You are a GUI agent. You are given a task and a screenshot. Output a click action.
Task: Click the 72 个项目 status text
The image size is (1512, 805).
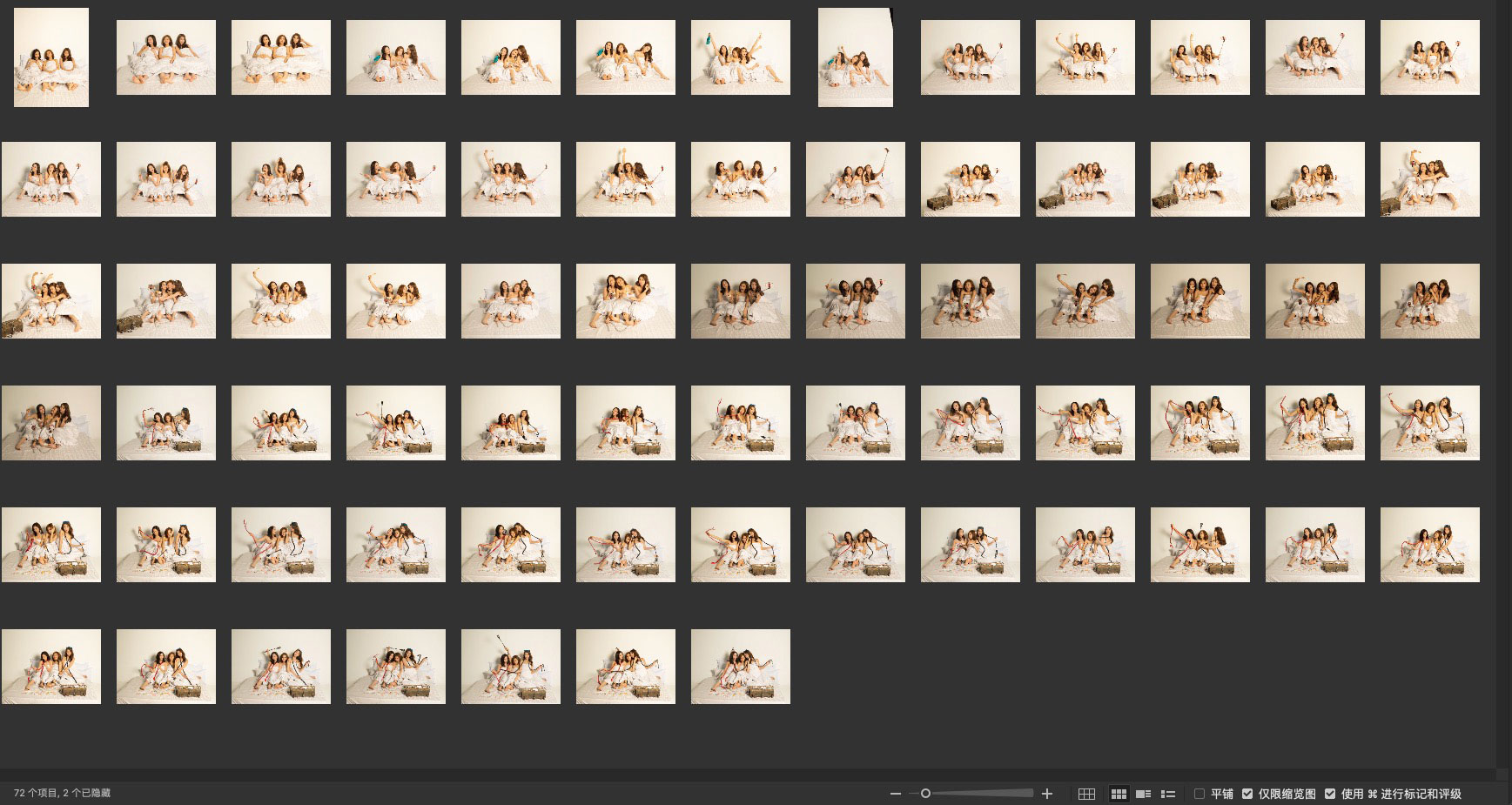[62, 794]
